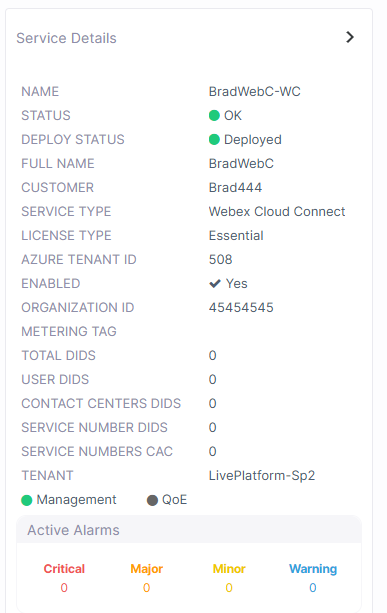Select tenant value LivePlatform-Sp2

pyautogui.click(x=262, y=475)
